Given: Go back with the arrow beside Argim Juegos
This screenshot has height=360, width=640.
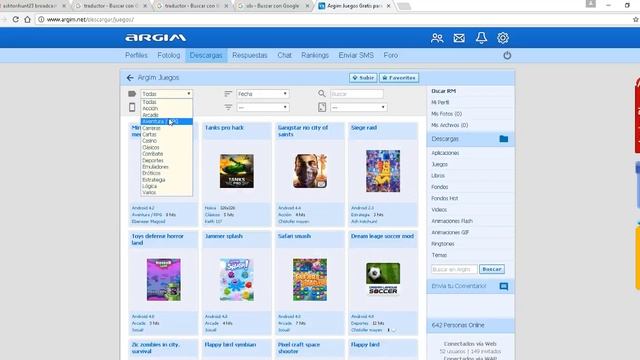Looking at the screenshot, I should [130, 78].
